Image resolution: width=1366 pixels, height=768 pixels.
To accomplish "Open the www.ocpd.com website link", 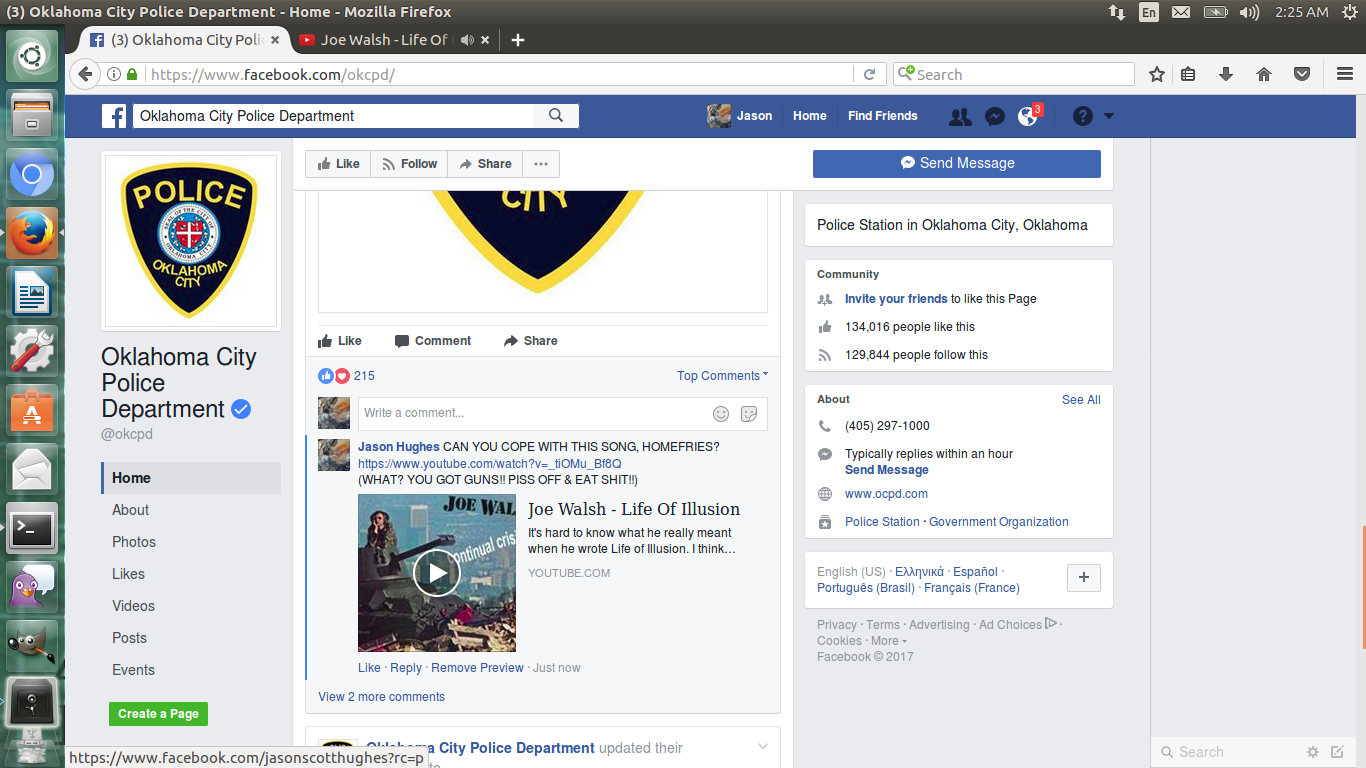I will click(x=886, y=494).
